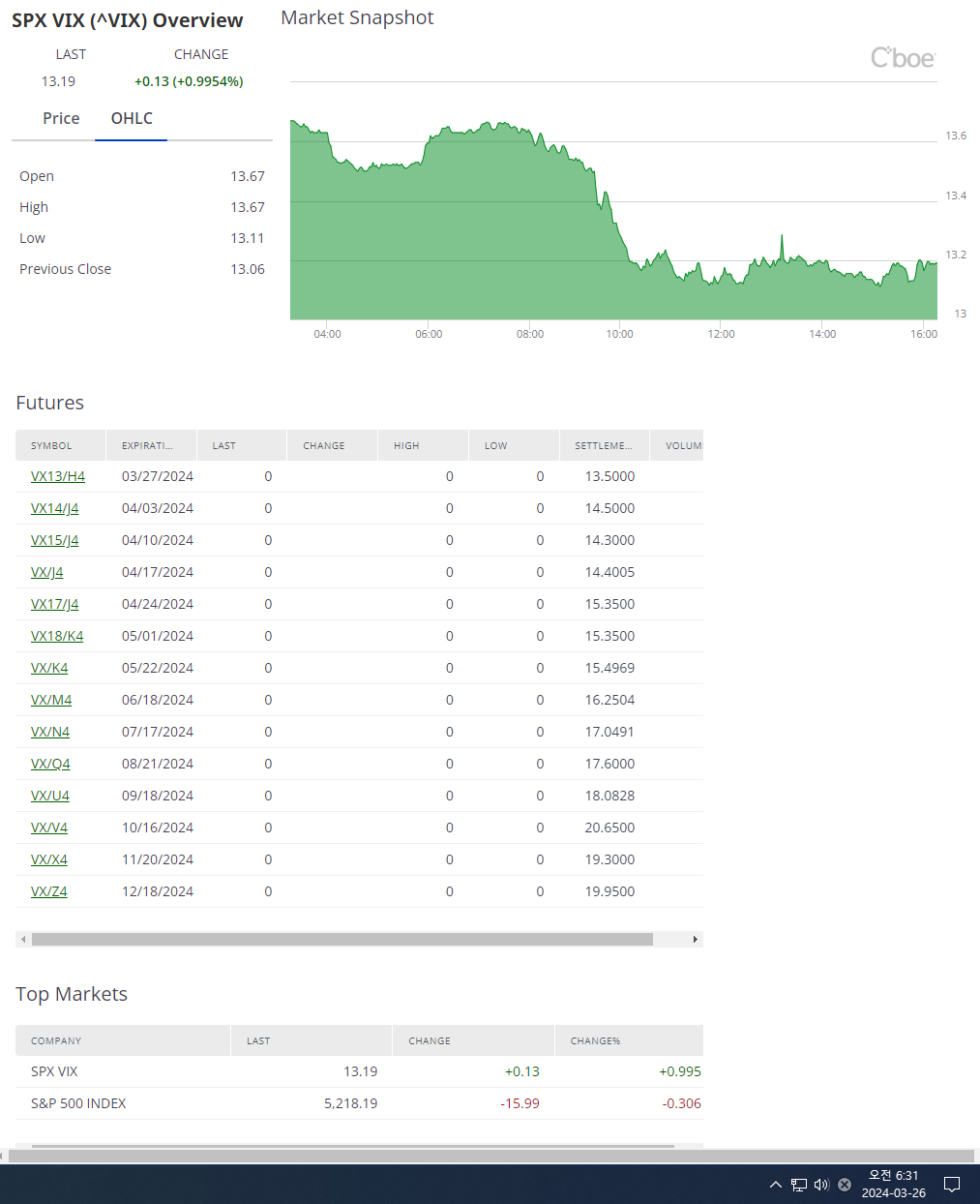Click the futures table scroll-left arrow

coord(21,939)
